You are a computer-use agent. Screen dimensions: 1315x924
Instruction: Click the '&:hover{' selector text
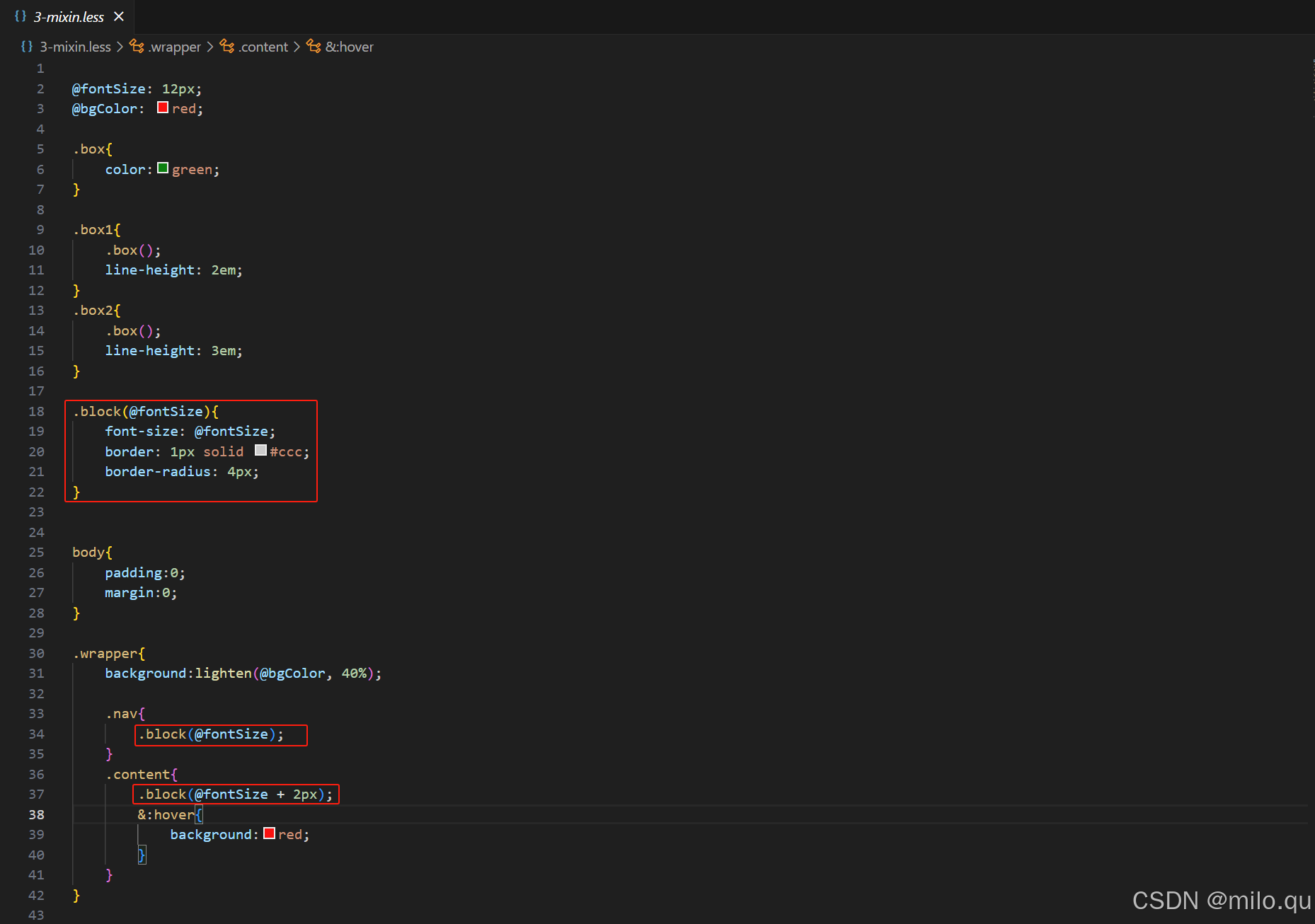[x=170, y=815]
